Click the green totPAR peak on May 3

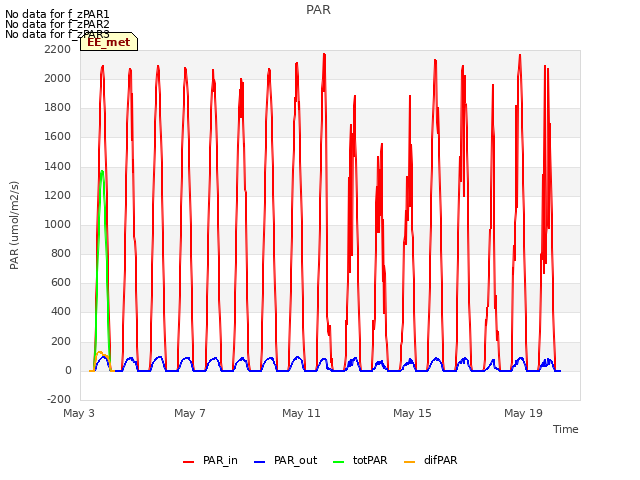point(102,171)
